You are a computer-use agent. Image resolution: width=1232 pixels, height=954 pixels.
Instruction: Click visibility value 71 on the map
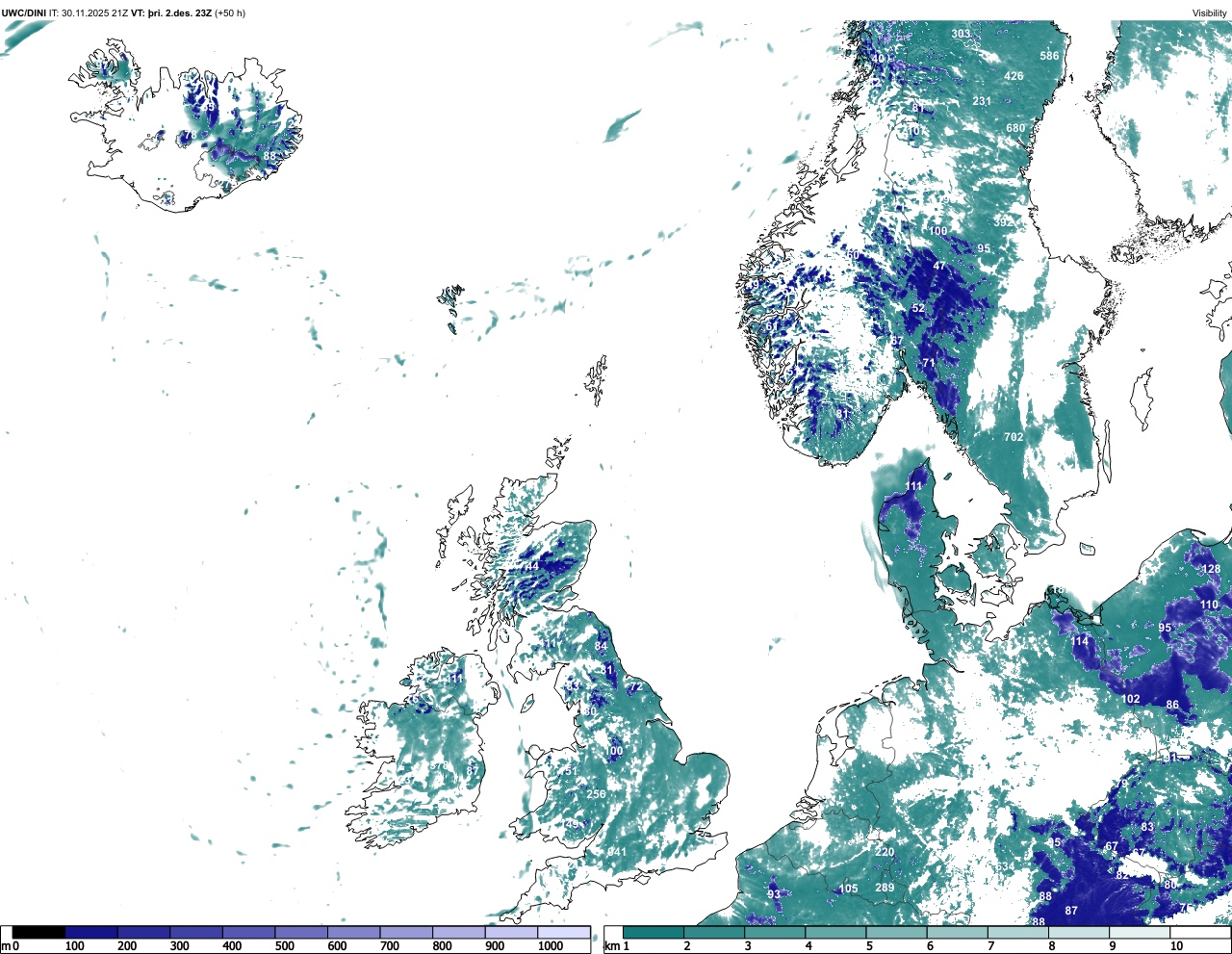[x=929, y=363]
